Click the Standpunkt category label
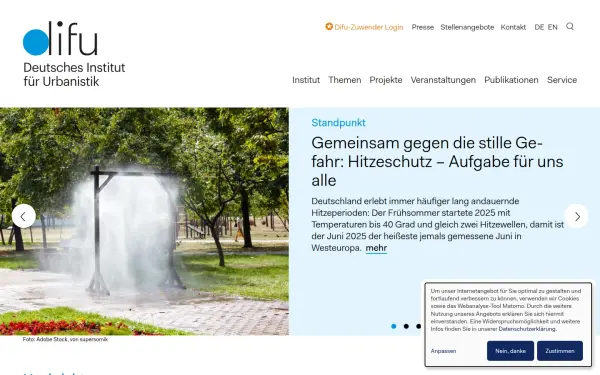600x375 pixels. (338, 123)
